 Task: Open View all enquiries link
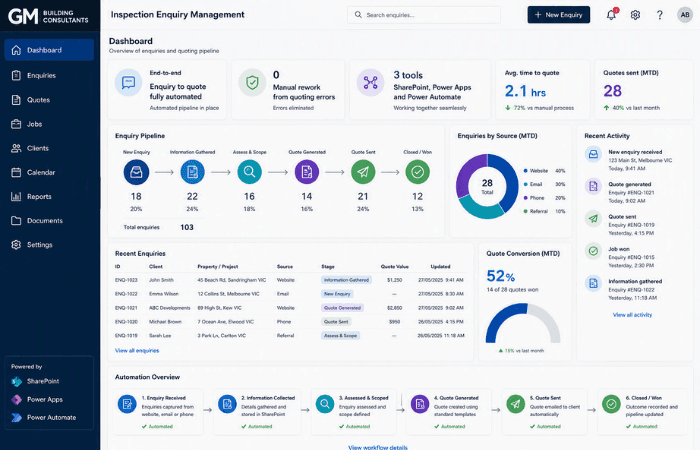pos(137,350)
